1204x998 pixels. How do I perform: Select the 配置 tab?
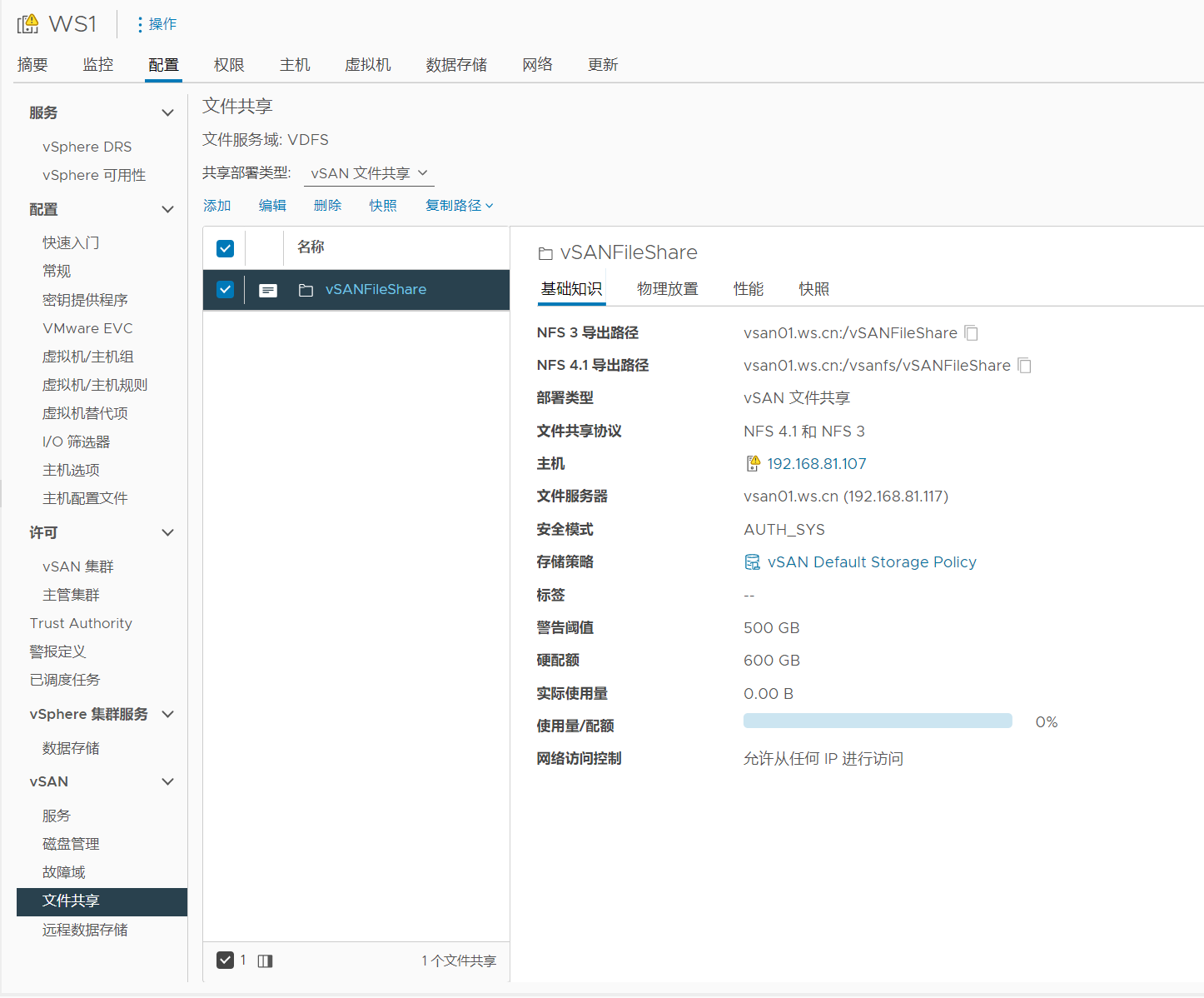tap(163, 65)
